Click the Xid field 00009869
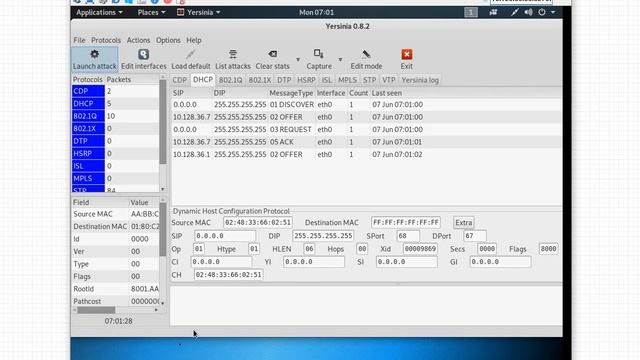Viewport: 640px width, 360px height. click(x=420, y=249)
